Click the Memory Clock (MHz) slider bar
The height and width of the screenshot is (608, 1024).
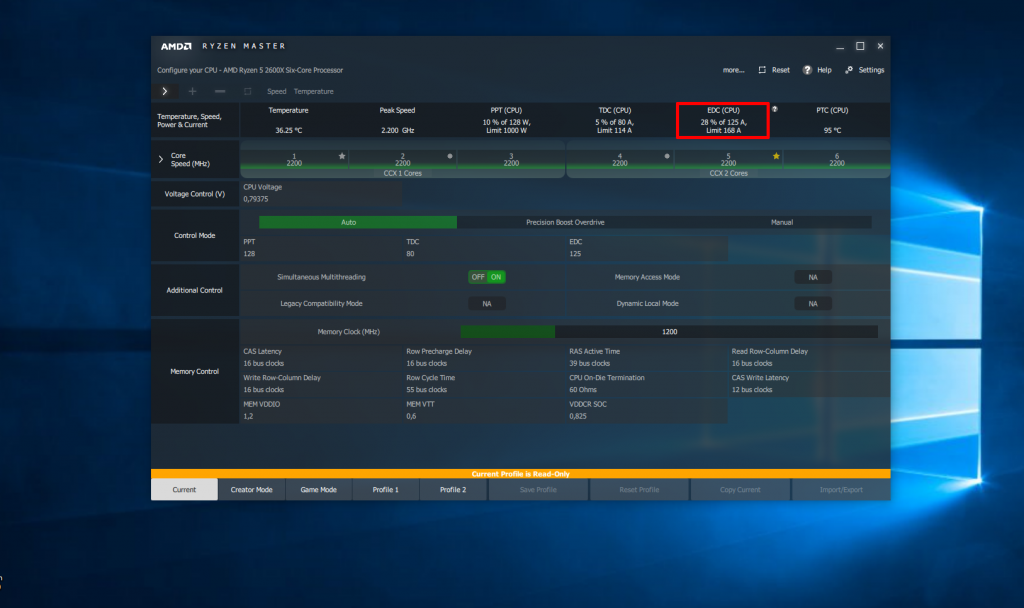point(669,332)
